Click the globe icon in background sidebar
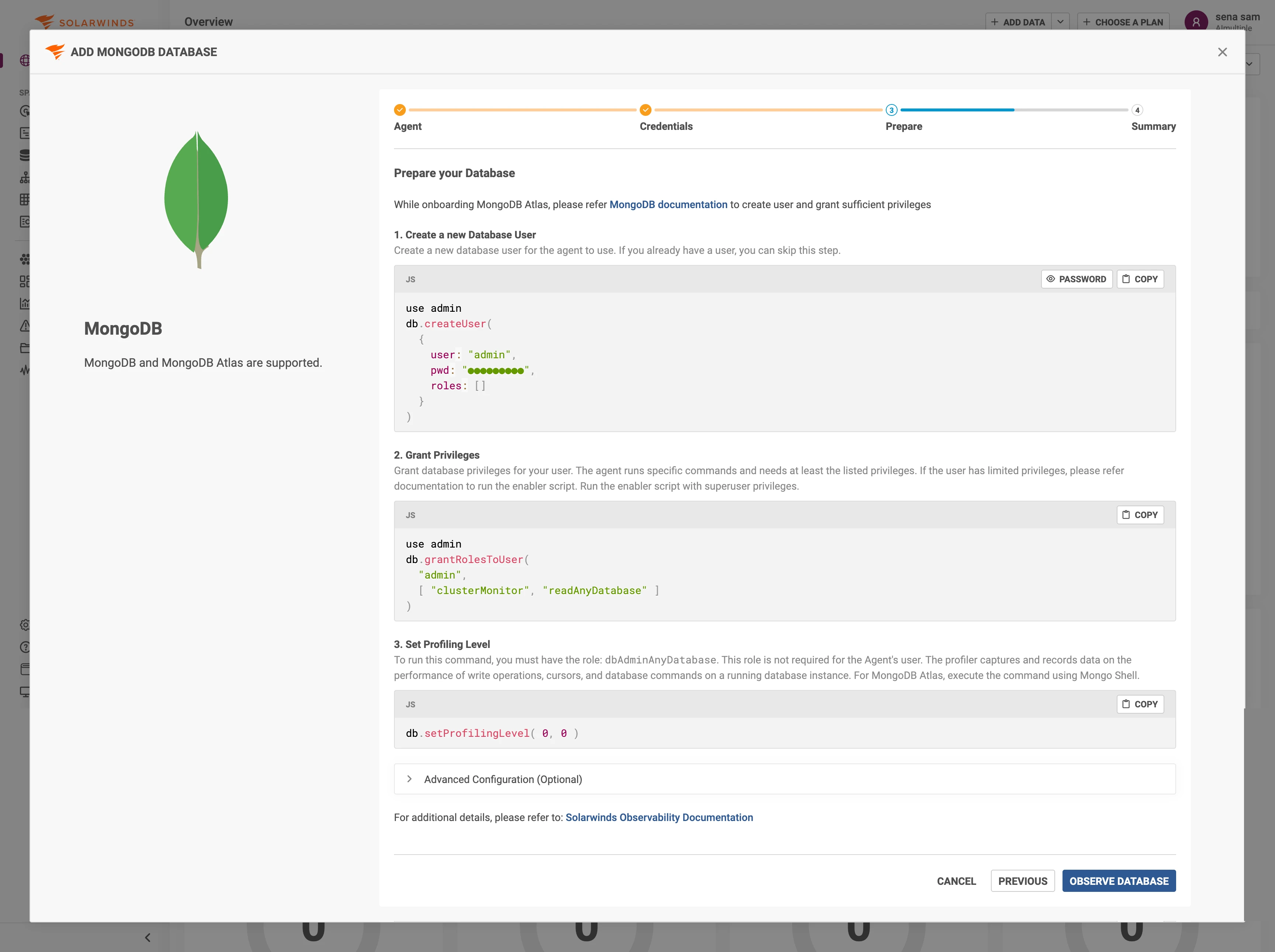 [x=24, y=60]
